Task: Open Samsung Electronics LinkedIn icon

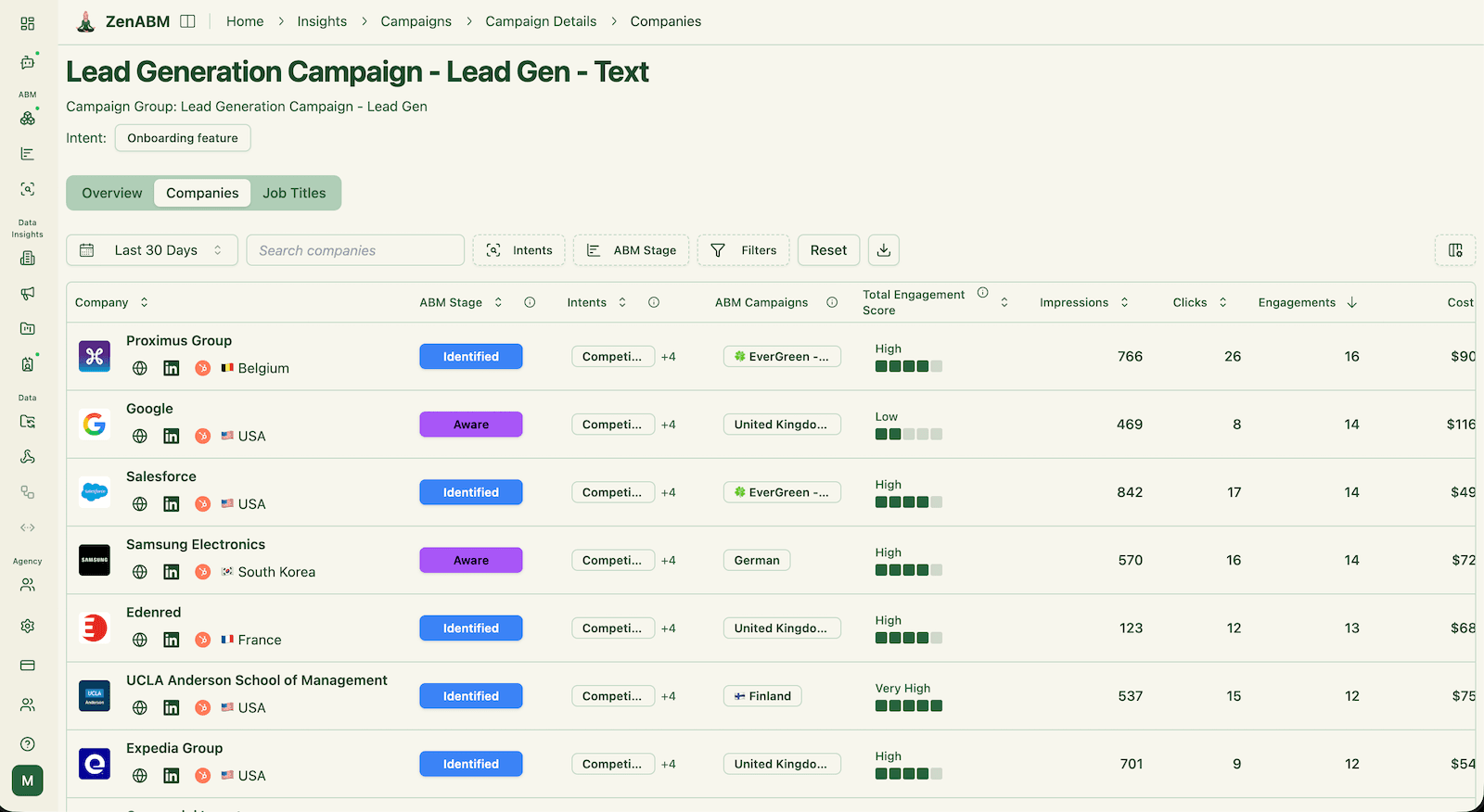Action: tap(172, 572)
